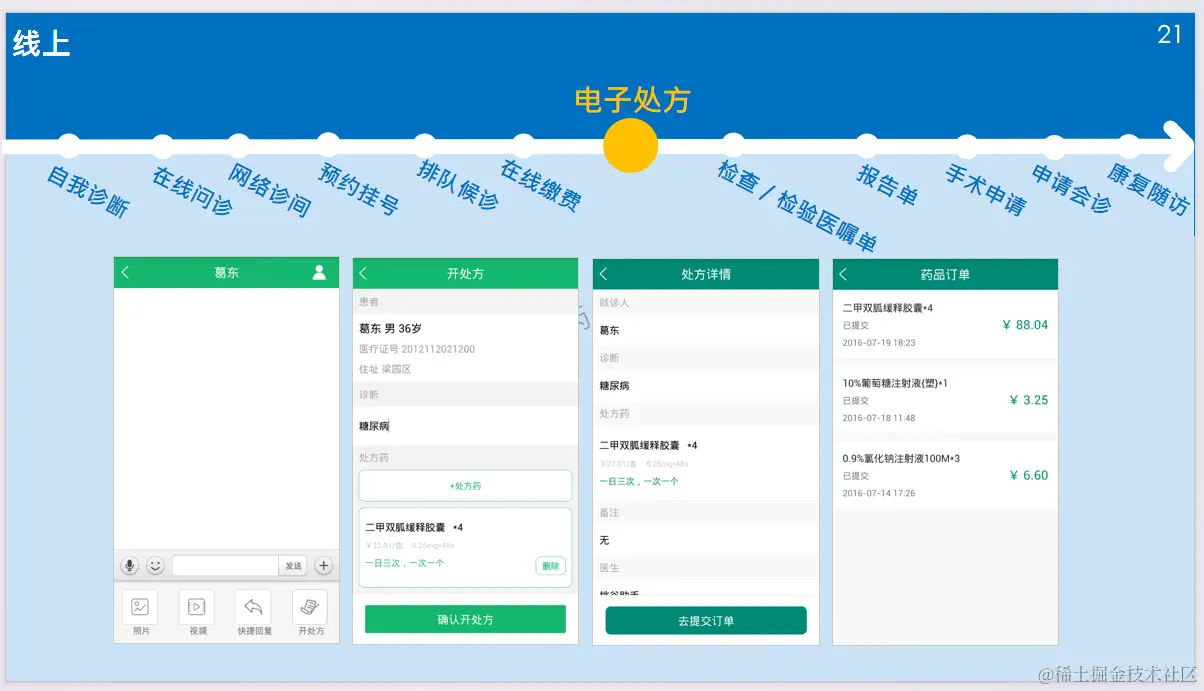
Task: Select the 网络诊间 timeline node
Action: (x=238, y=146)
